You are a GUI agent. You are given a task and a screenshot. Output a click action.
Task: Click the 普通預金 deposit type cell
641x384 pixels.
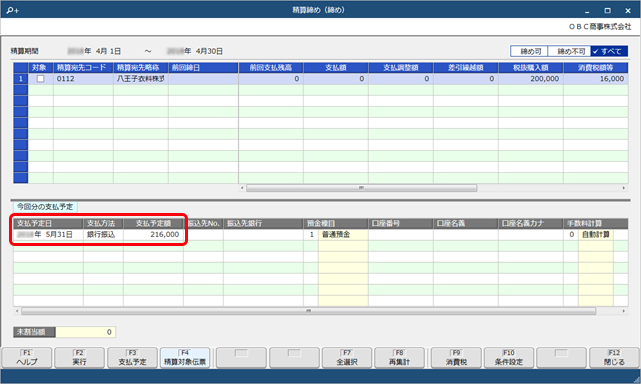click(x=343, y=235)
